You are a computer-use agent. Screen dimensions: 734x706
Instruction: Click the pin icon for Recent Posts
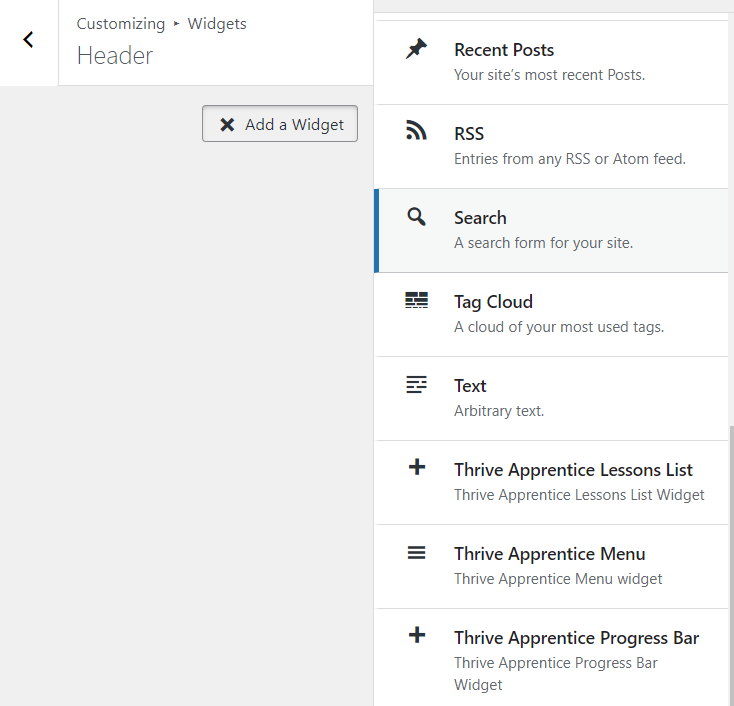tap(416, 49)
